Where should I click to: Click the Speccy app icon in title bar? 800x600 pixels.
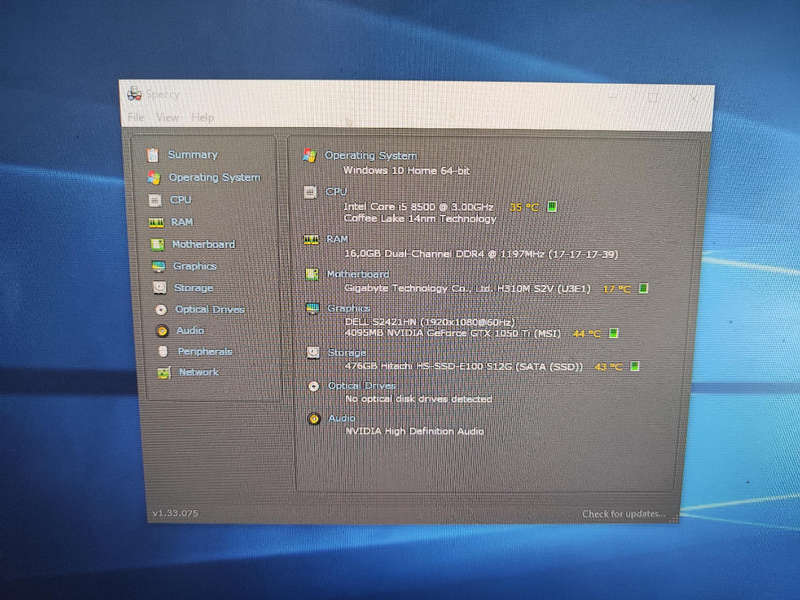(x=135, y=93)
